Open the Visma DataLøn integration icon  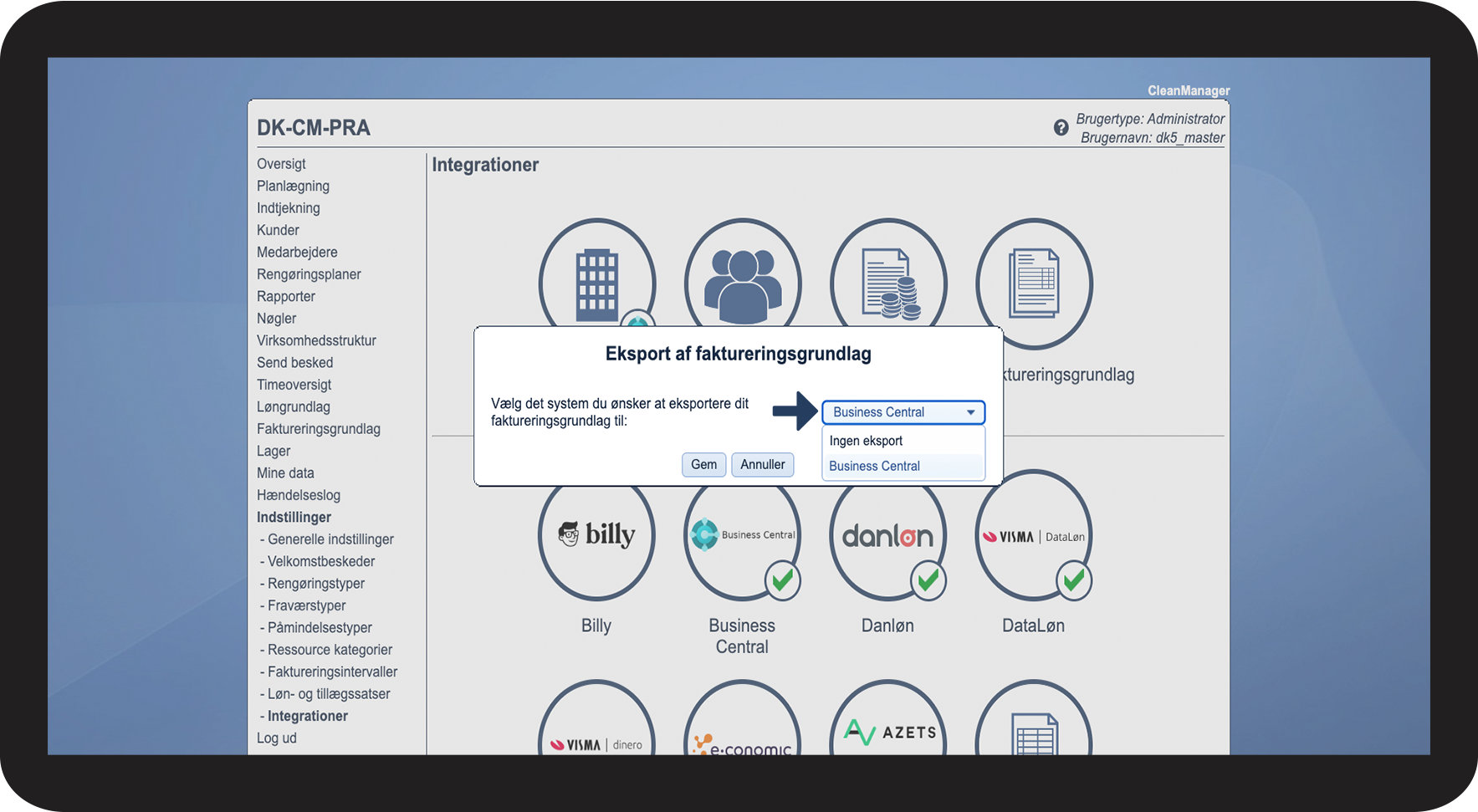pyautogui.click(x=1034, y=535)
